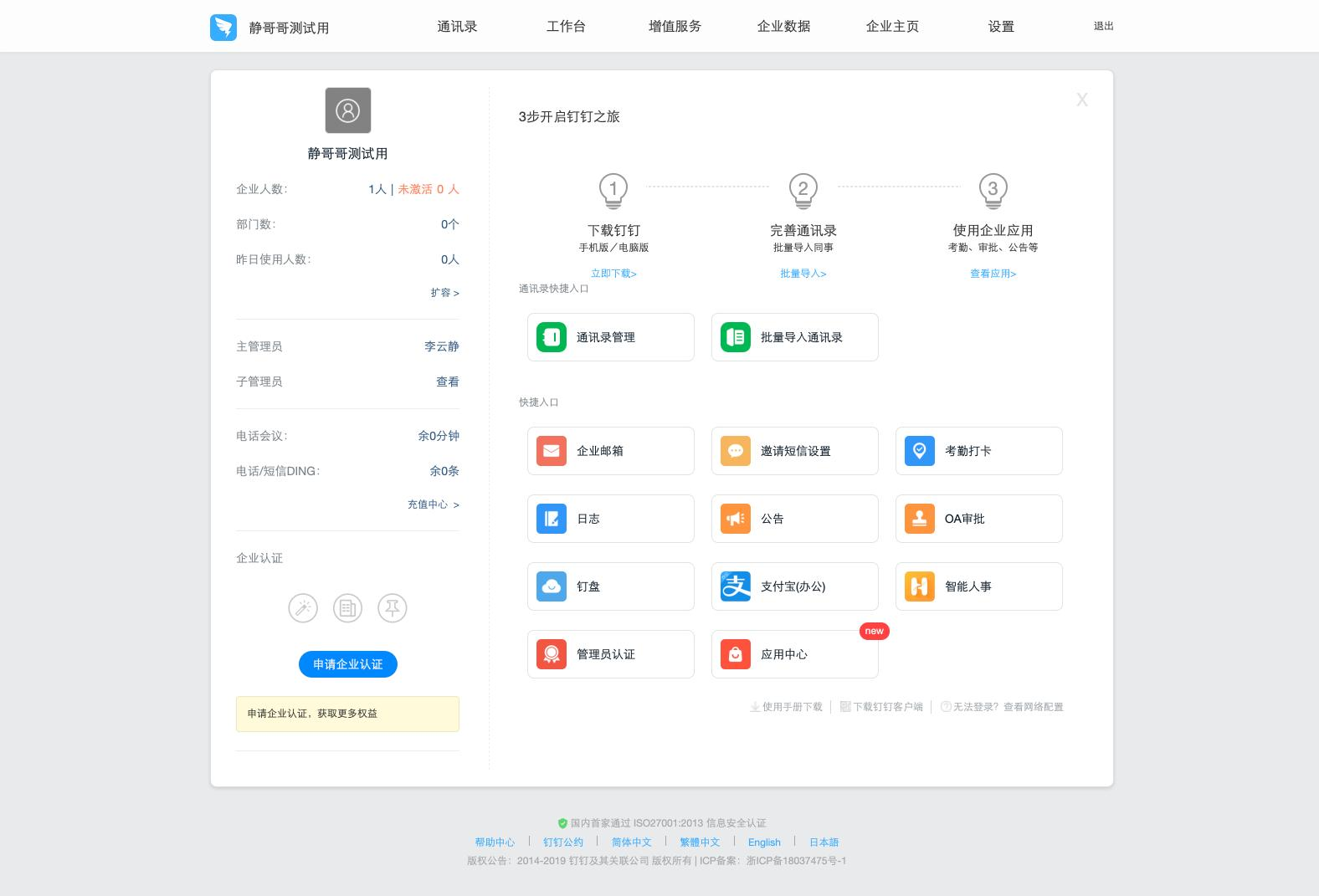The height and width of the screenshot is (896, 1319).
Task: Click 下载钉钉客户端 link
Action: click(x=888, y=707)
